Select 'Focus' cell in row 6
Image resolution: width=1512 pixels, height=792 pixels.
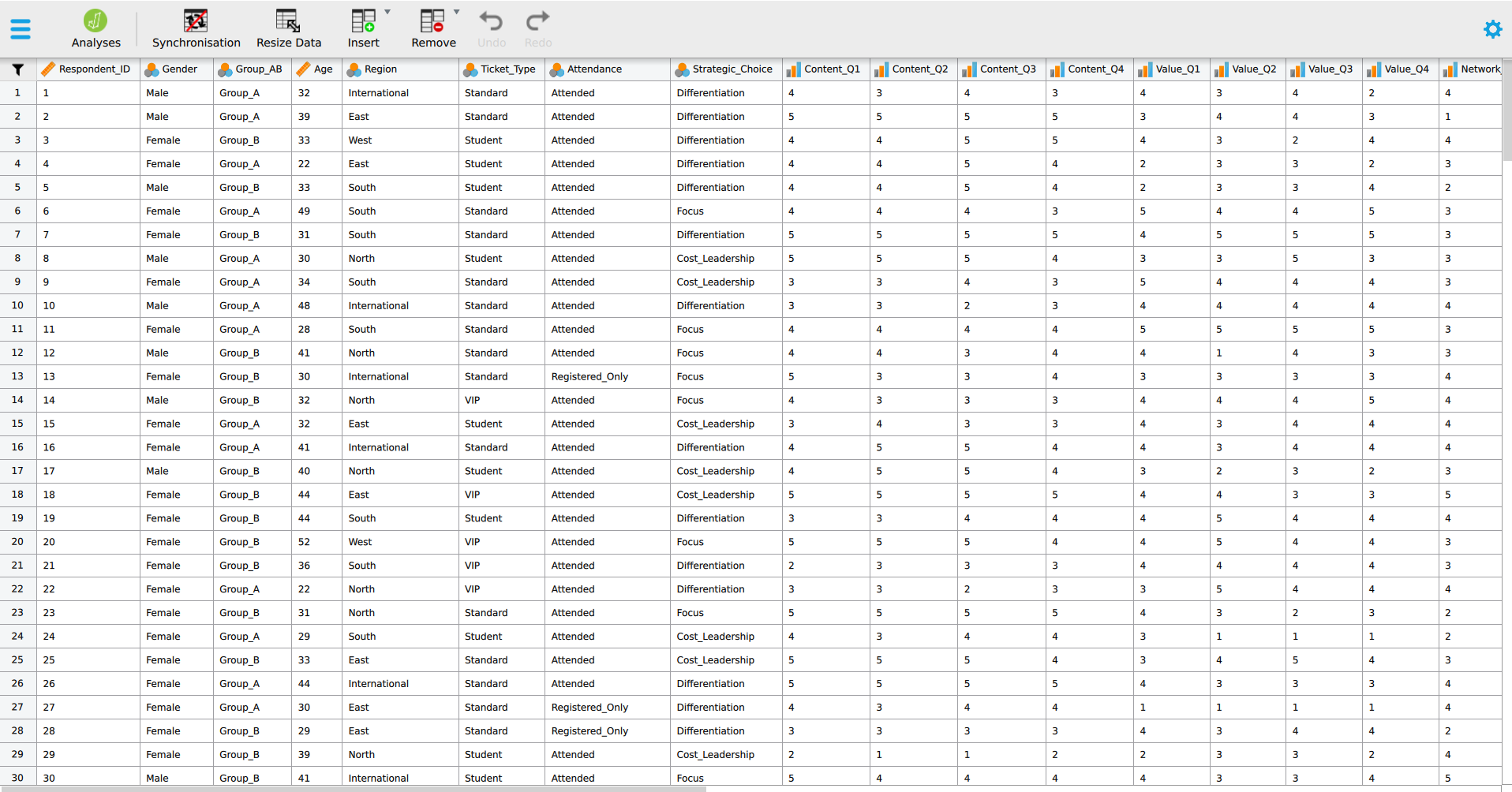(726, 211)
